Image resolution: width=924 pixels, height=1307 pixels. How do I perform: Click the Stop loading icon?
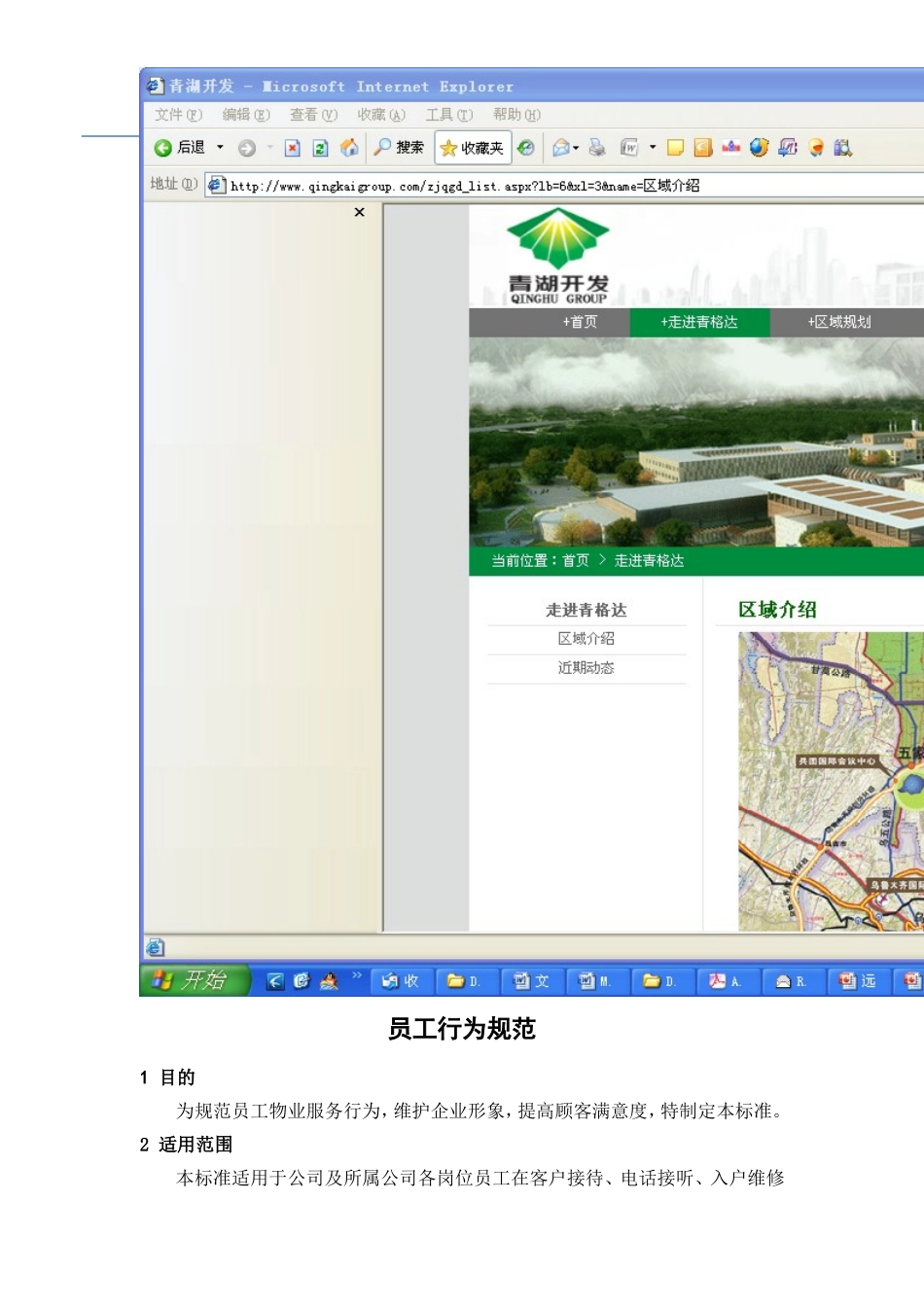(292, 148)
